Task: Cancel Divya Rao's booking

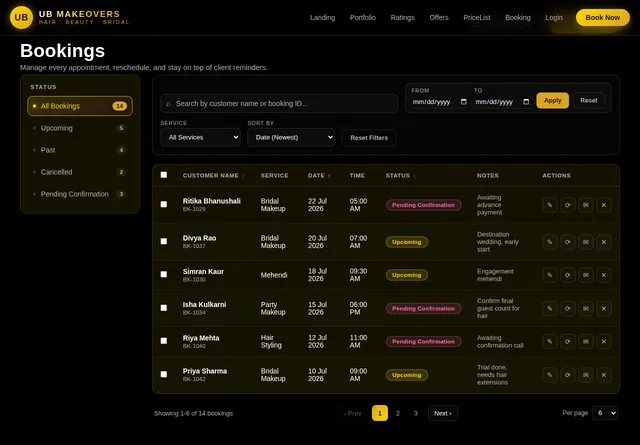Action: [x=604, y=242]
